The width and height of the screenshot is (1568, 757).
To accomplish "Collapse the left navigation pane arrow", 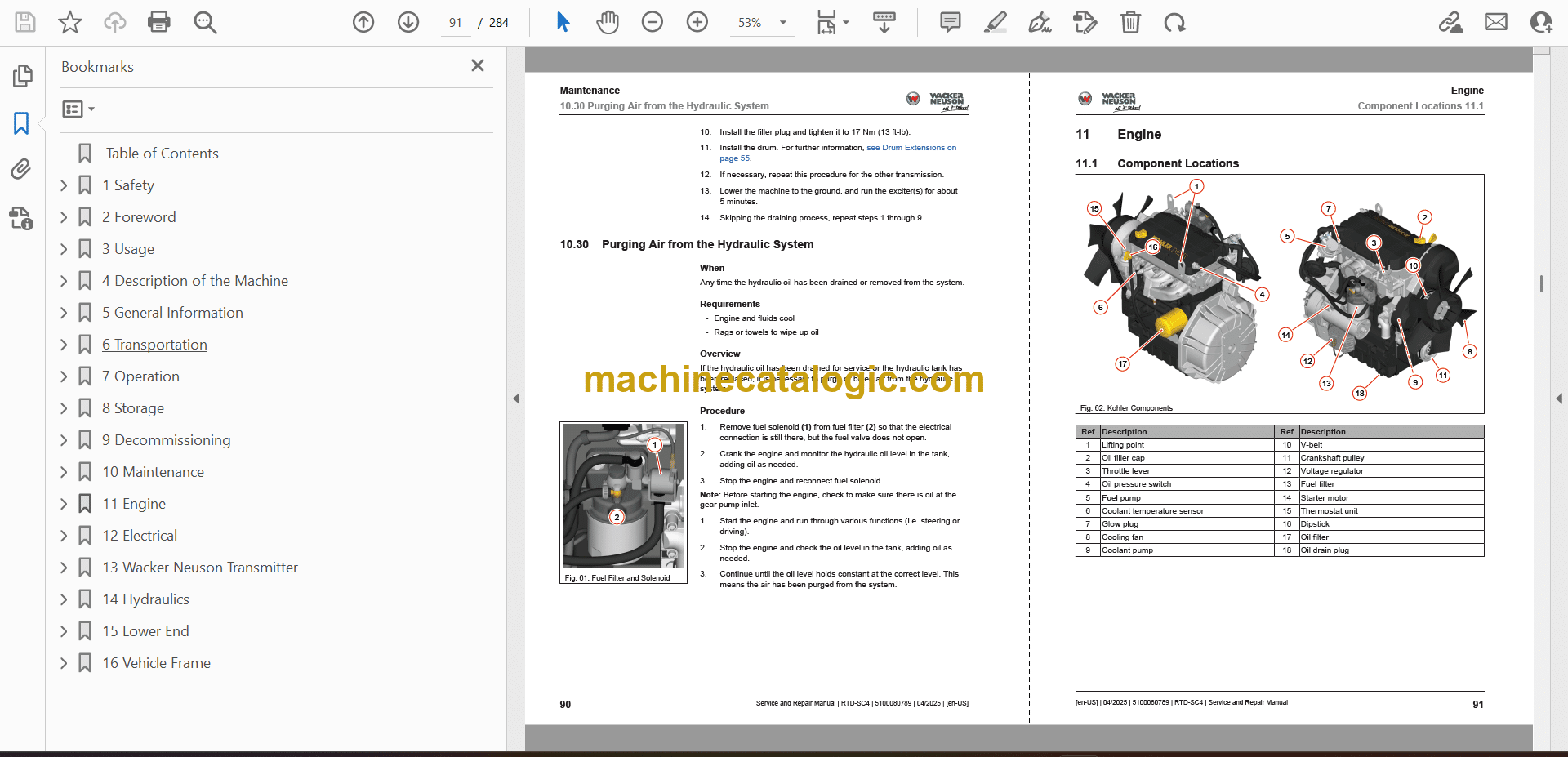I will [x=516, y=399].
